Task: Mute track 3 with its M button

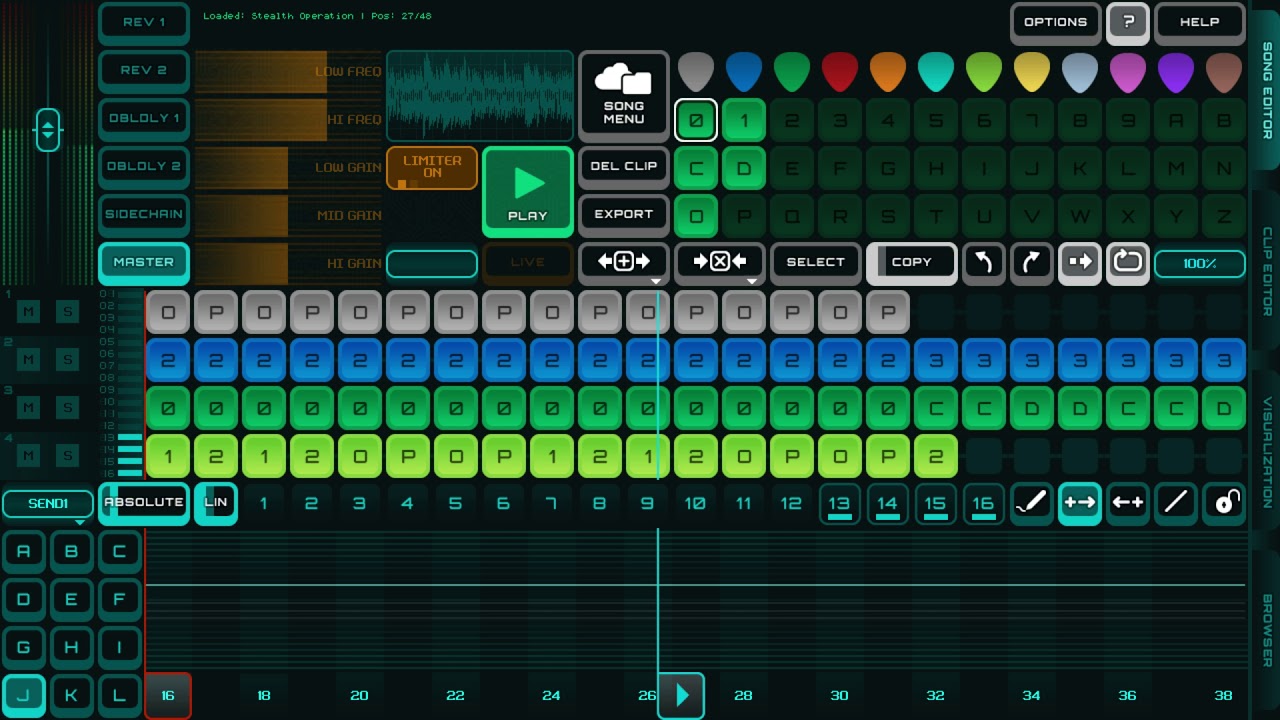Action: coord(29,408)
